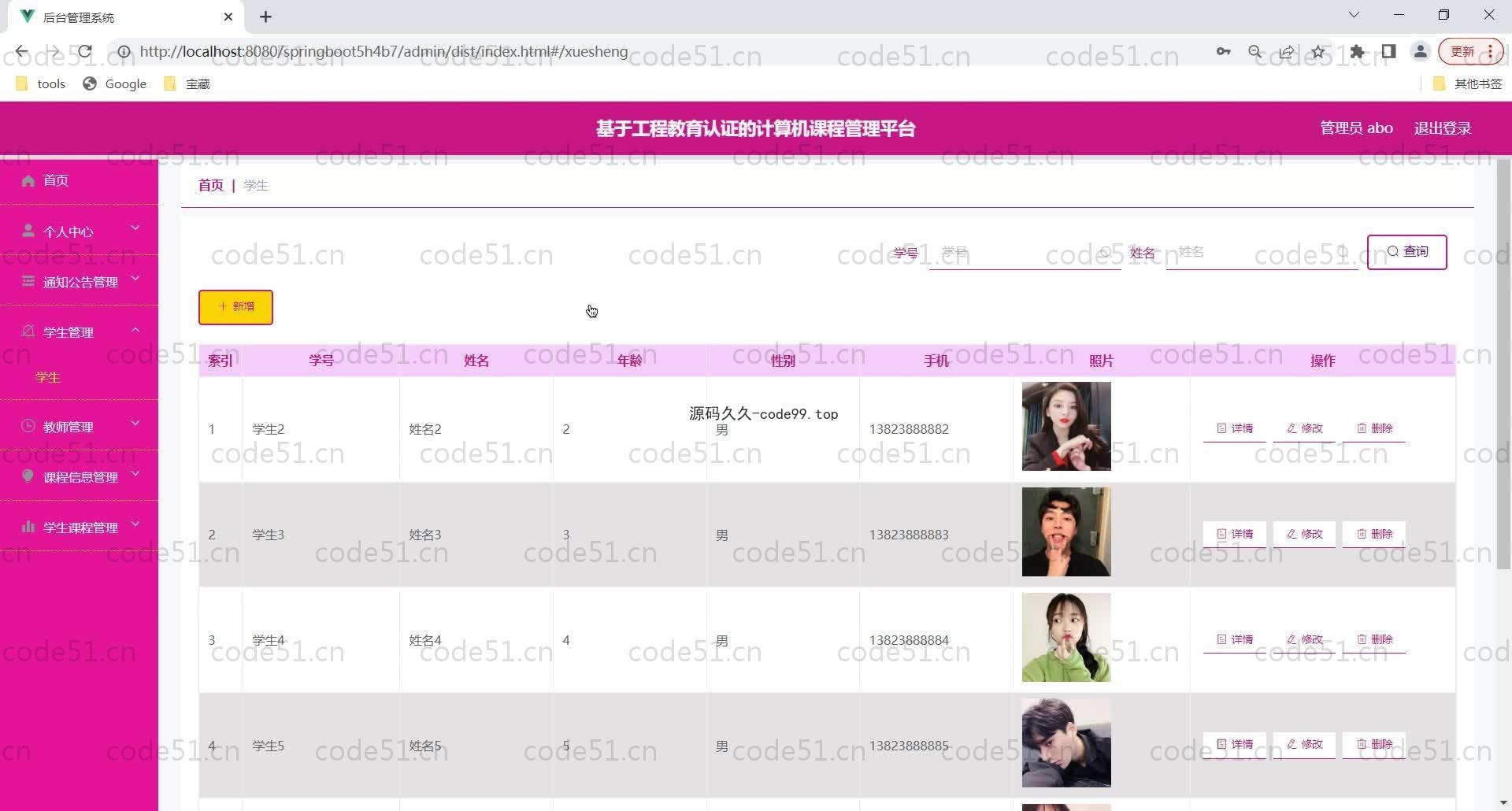Close the 后台管理系统 tab

(228, 17)
